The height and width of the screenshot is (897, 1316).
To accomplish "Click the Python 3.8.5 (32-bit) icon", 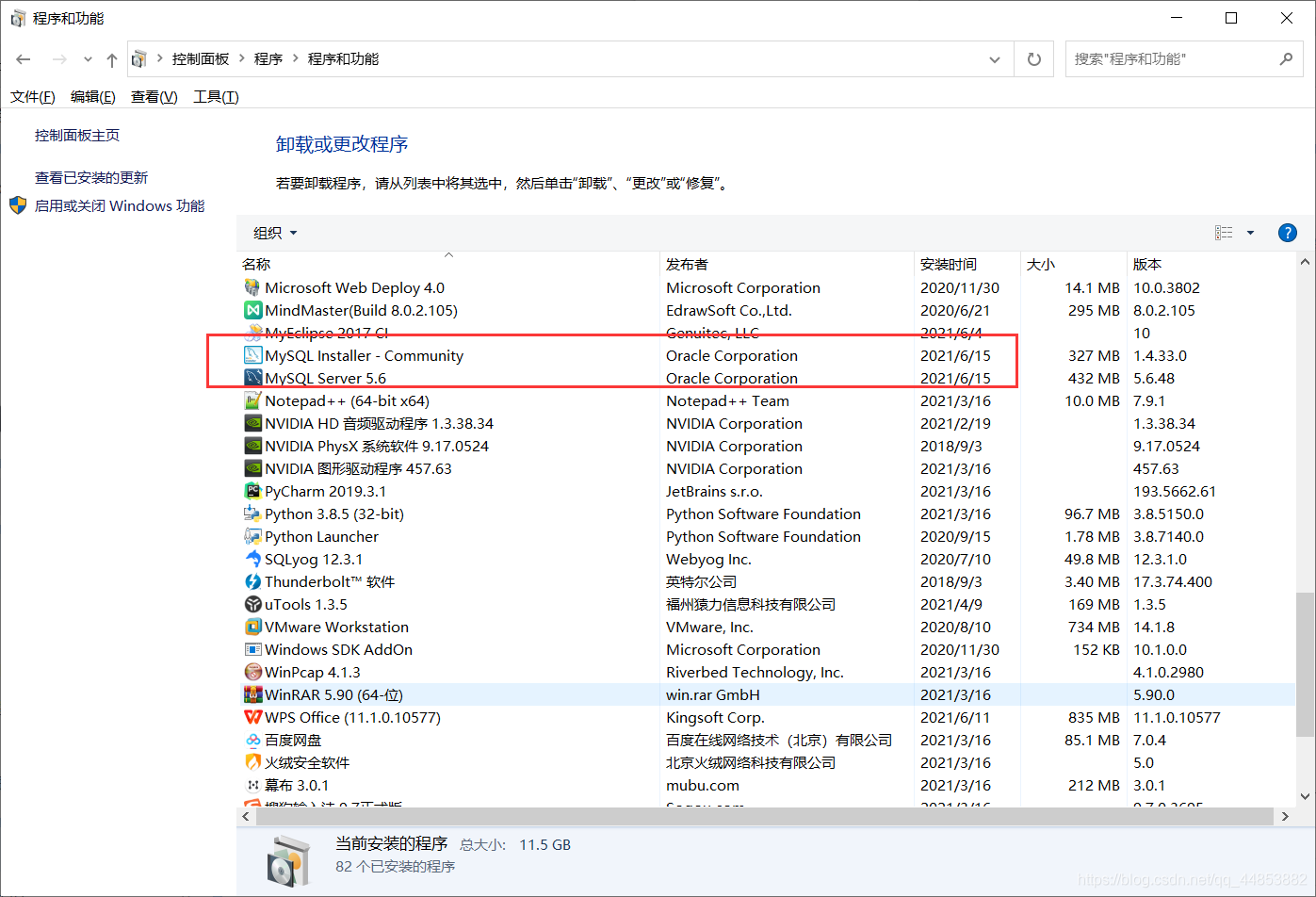I will (x=252, y=514).
